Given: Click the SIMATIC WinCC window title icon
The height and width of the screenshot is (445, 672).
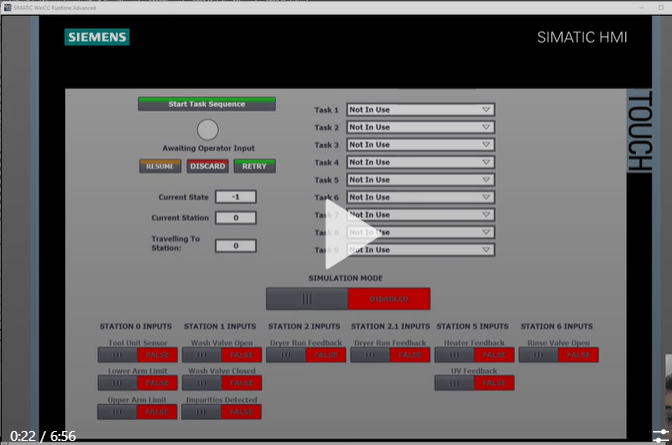Looking at the screenshot, I should (x=6, y=6).
